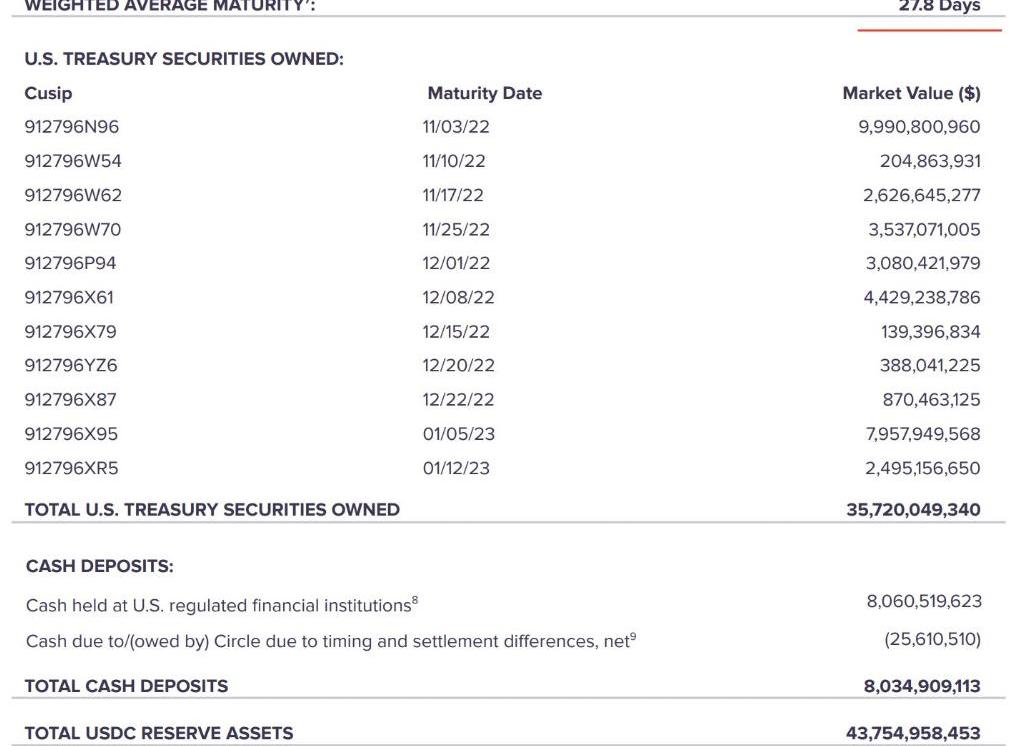Click market value 139,396,834
Screen dimensions: 1031x746
pos(930,331)
